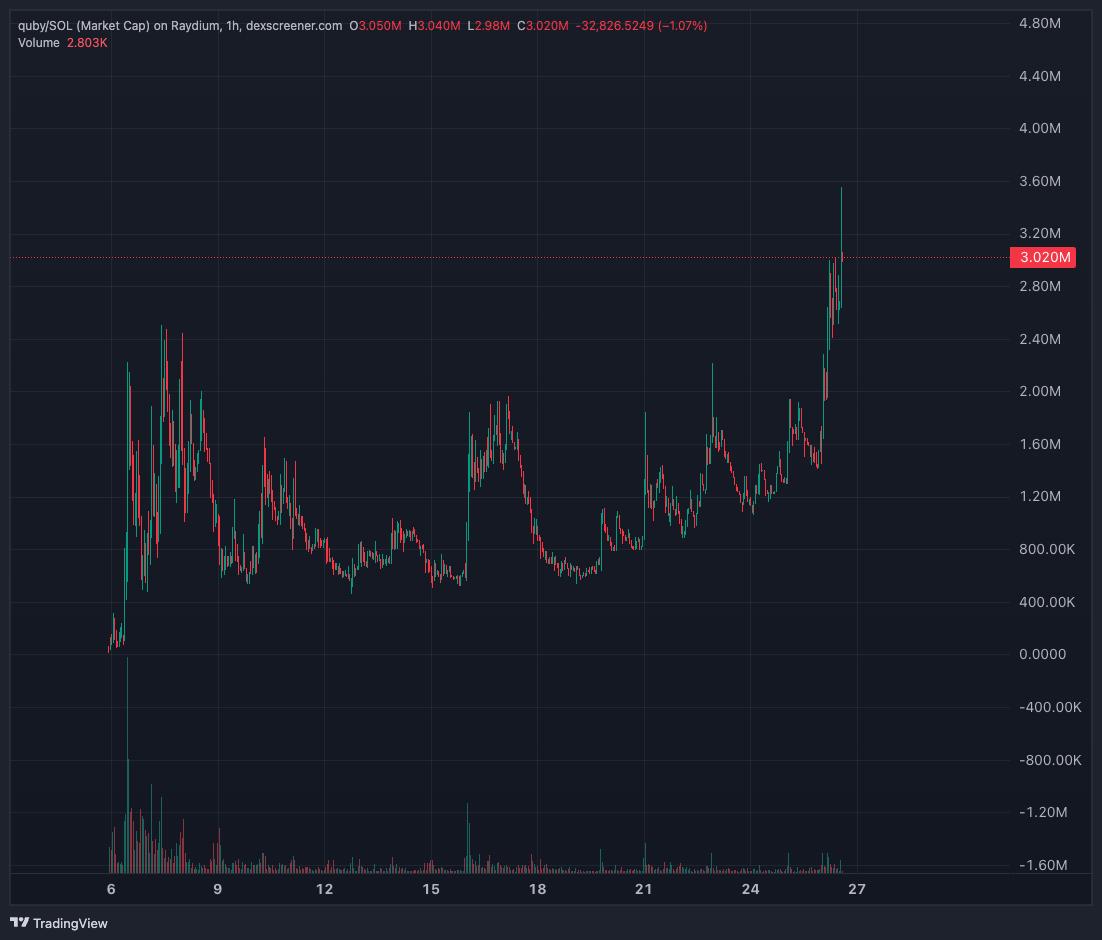1102x940 pixels.
Task: Click date label 6 on time axis
Action: tap(111, 889)
